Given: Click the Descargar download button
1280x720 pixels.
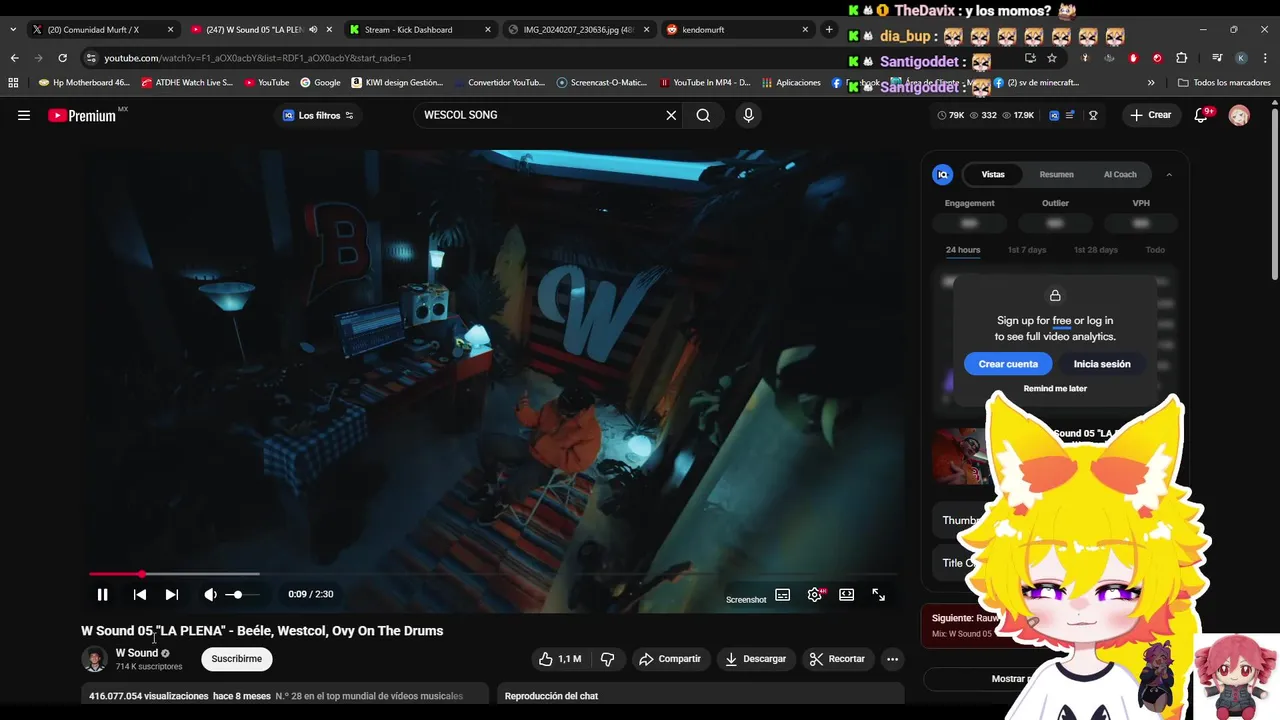Looking at the screenshot, I should [x=756, y=659].
